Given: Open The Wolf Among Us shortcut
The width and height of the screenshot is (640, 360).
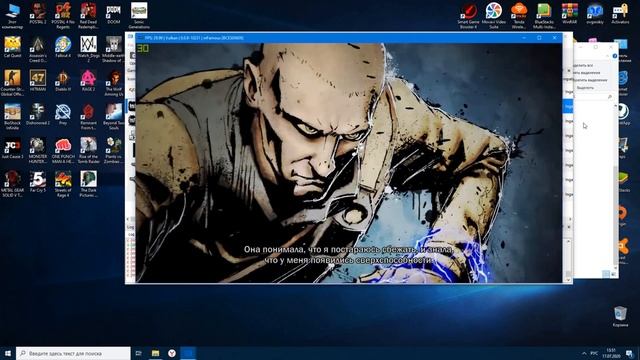Looking at the screenshot, I should (x=113, y=83).
